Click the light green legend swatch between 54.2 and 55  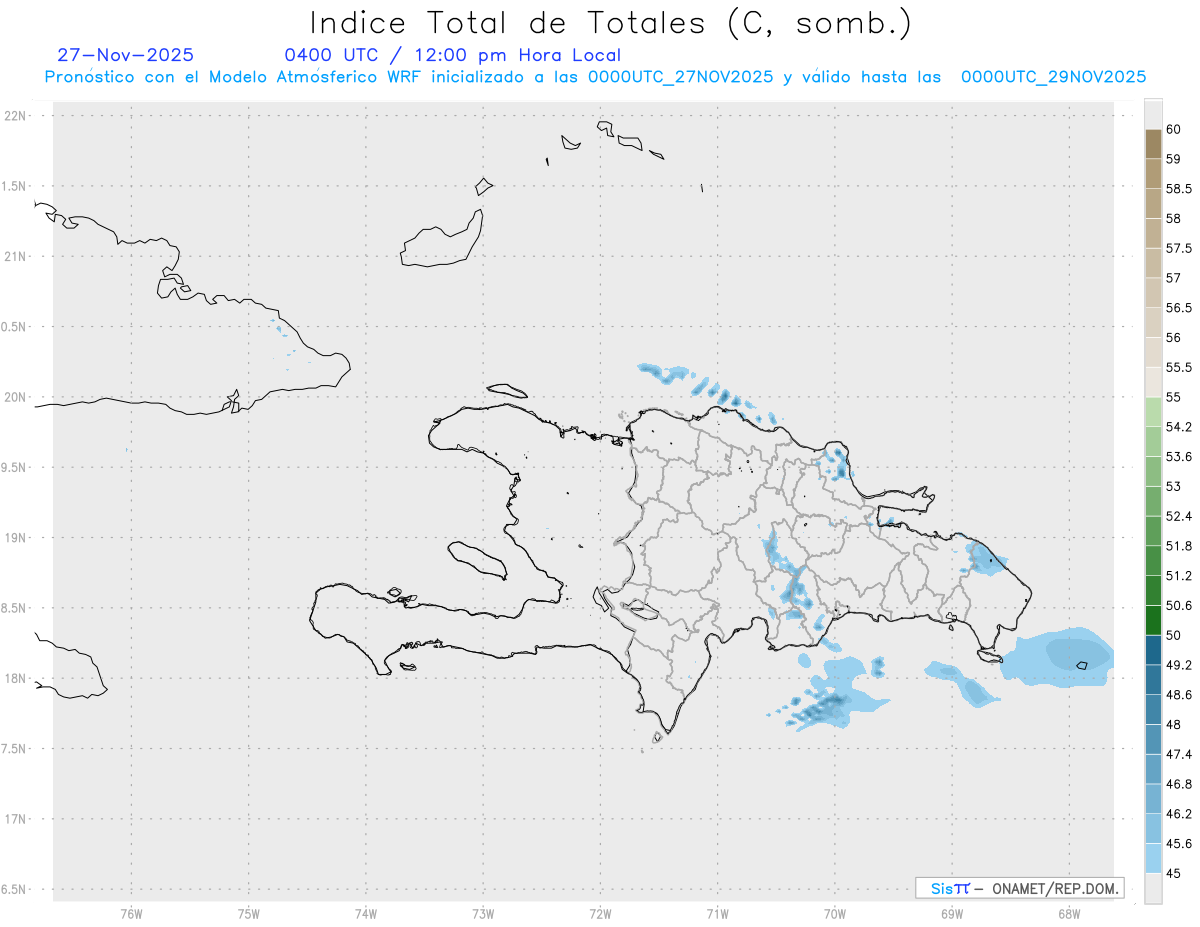(1153, 412)
